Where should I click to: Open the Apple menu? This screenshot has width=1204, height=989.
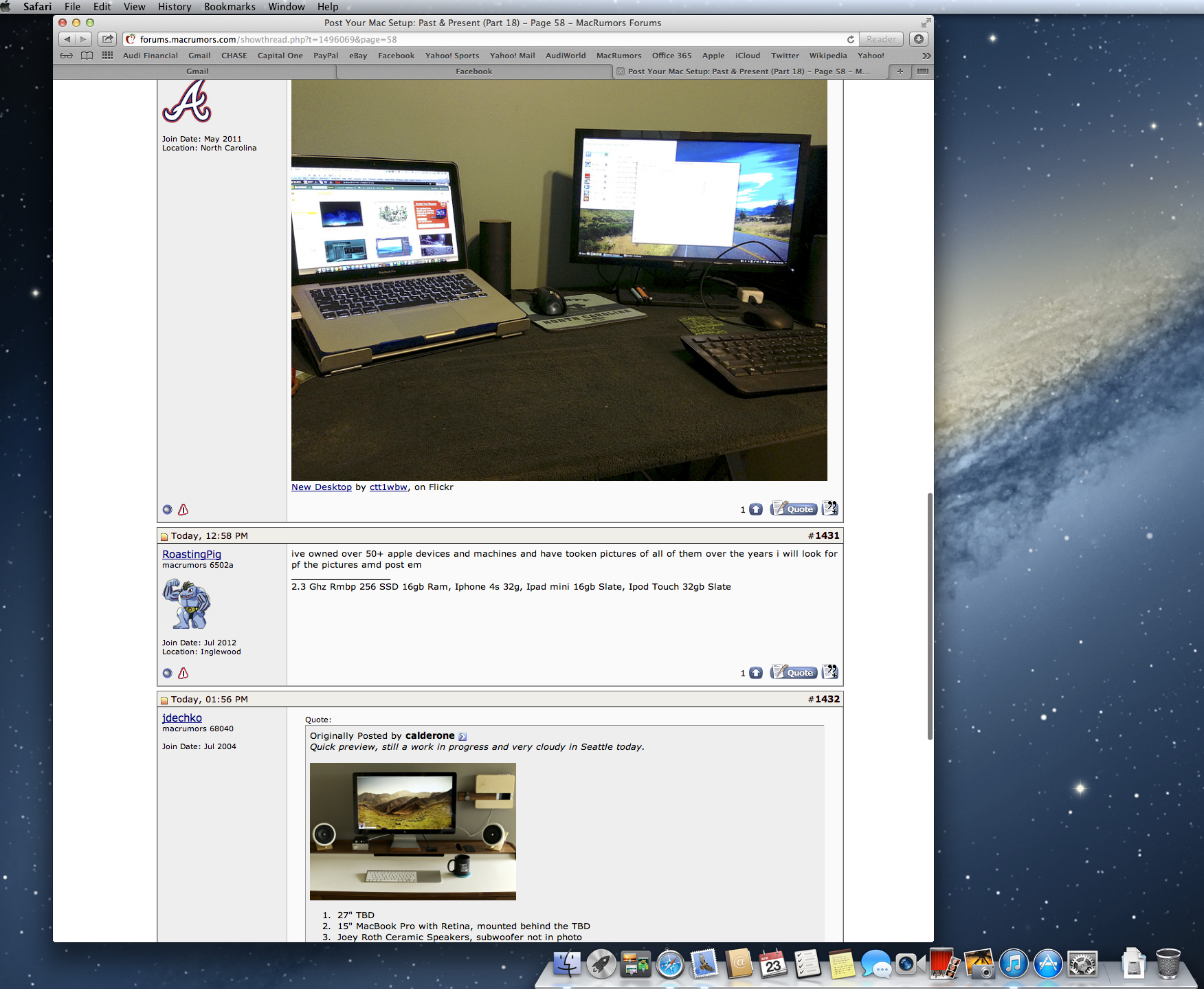click(6, 7)
